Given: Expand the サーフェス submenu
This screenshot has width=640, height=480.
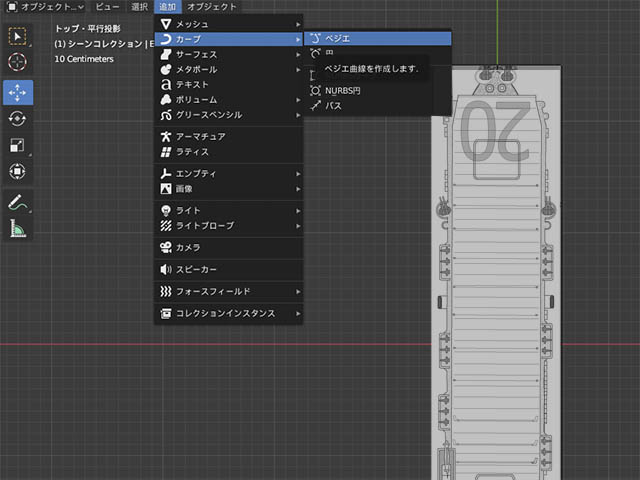Looking at the screenshot, I should coord(229,54).
